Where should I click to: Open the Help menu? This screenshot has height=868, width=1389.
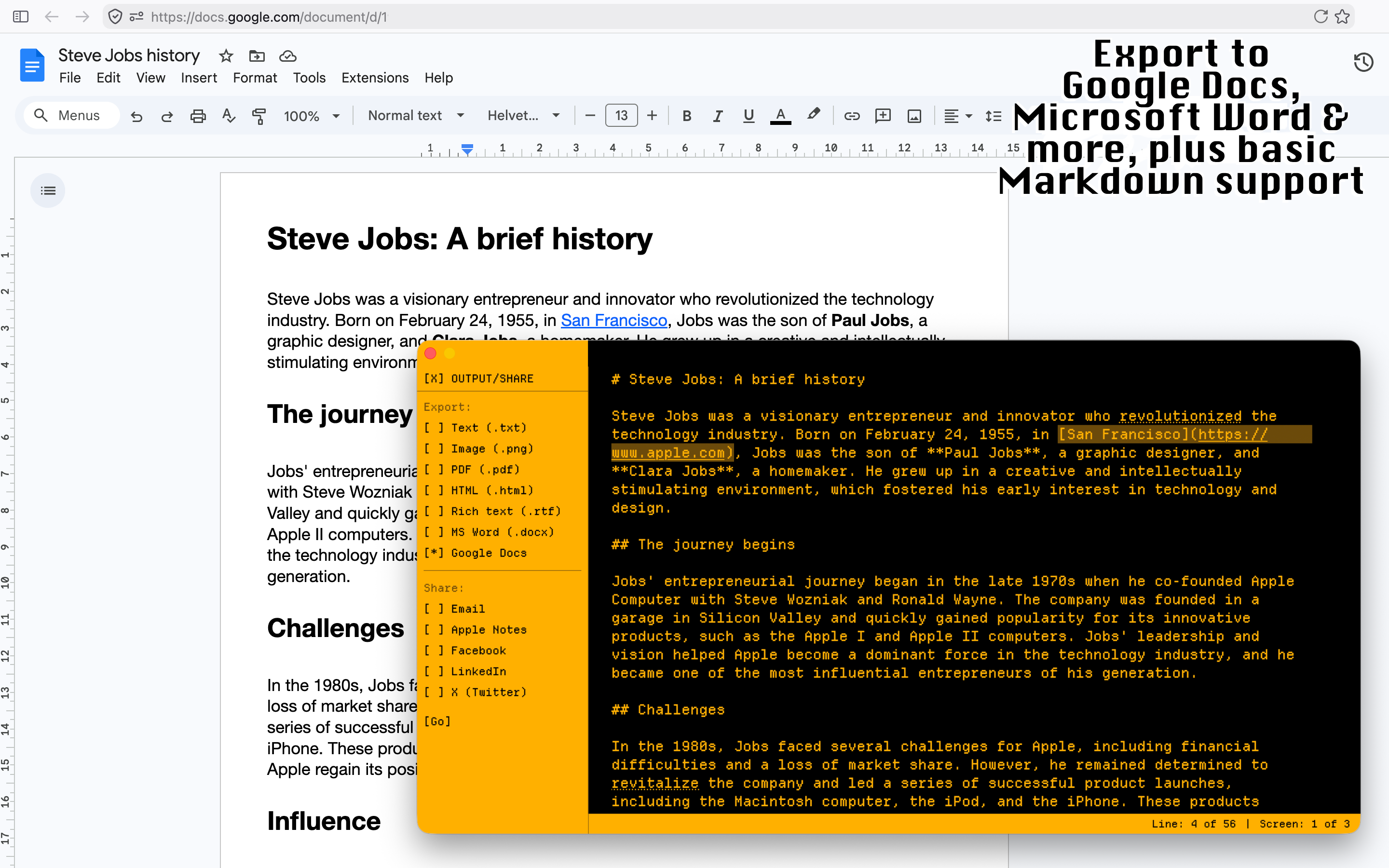click(x=438, y=78)
